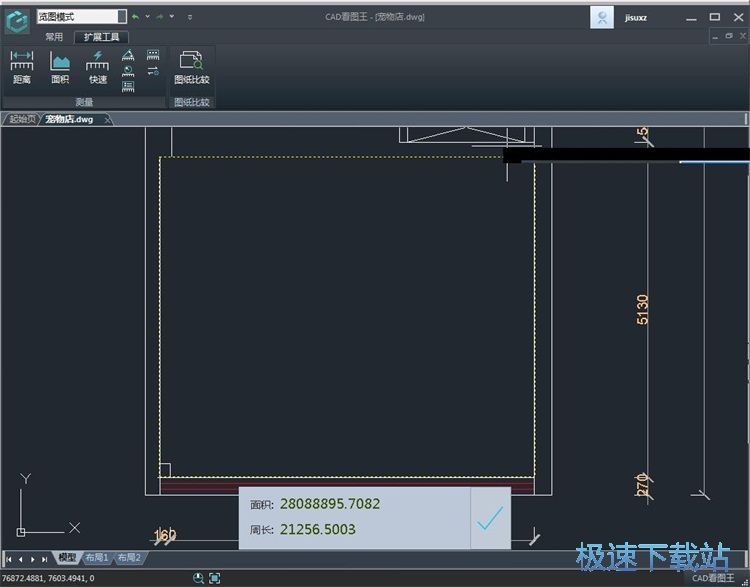The image size is (750, 587).
Task: Expand the undo history dropdown arrow
Action: [148, 17]
